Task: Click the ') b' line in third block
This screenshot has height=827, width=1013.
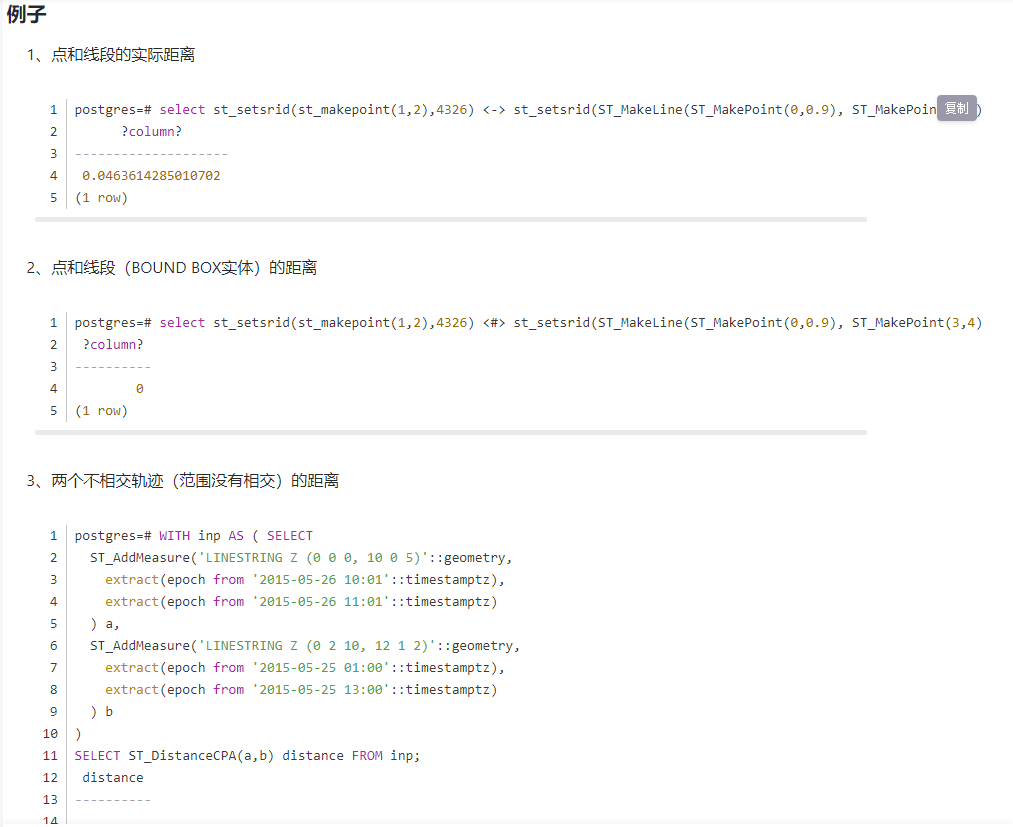Action: [101, 712]
